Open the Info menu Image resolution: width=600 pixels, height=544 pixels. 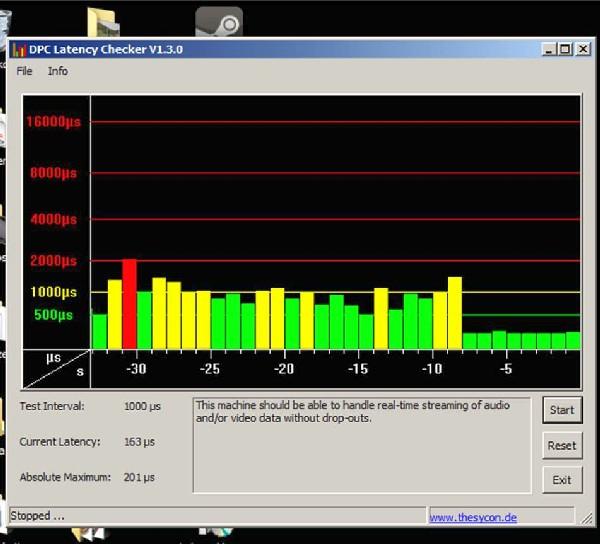(x=58, y=71)
